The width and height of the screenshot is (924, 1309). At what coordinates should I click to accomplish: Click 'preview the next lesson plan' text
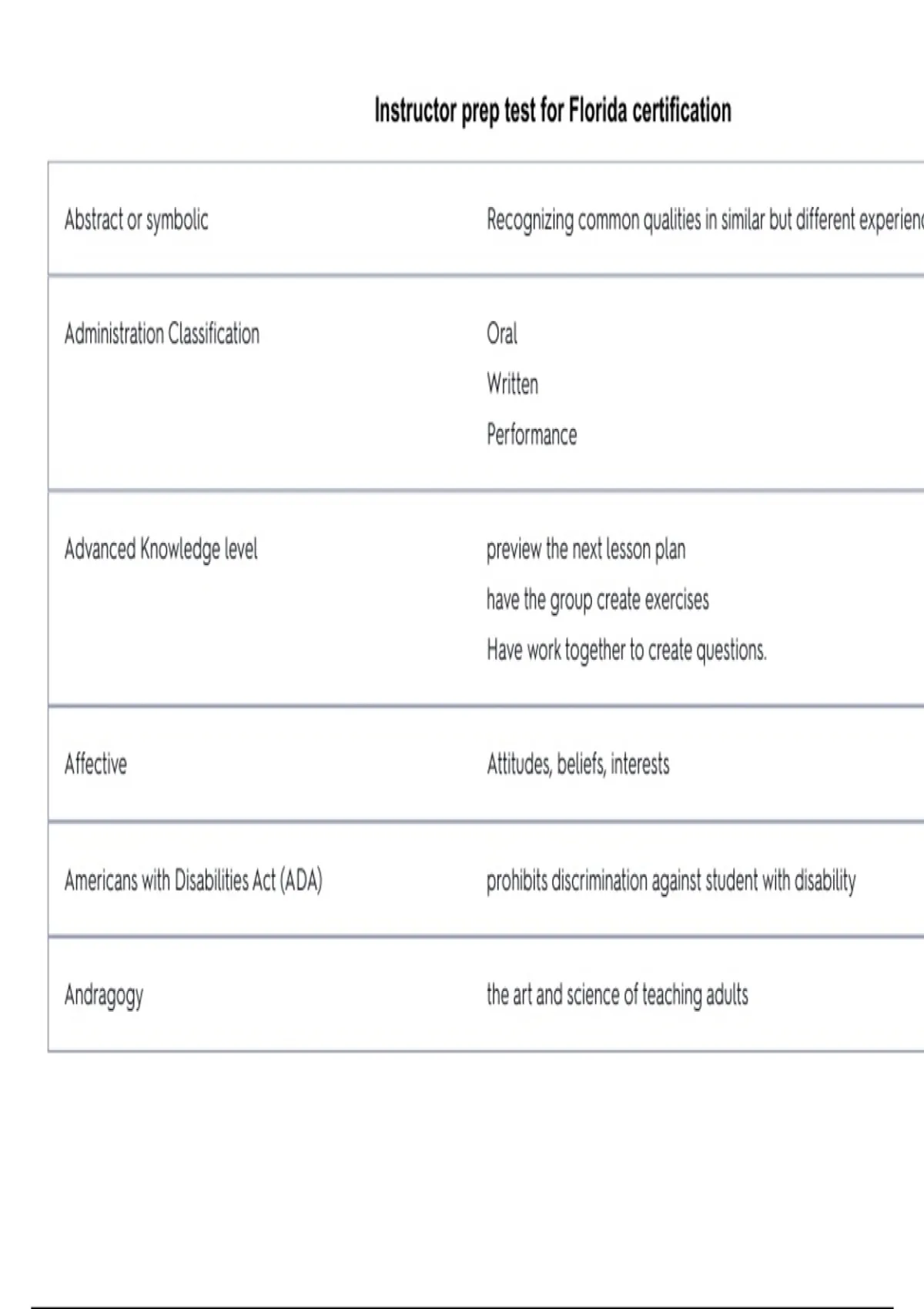pyautogui.click(x=585, y=550)
